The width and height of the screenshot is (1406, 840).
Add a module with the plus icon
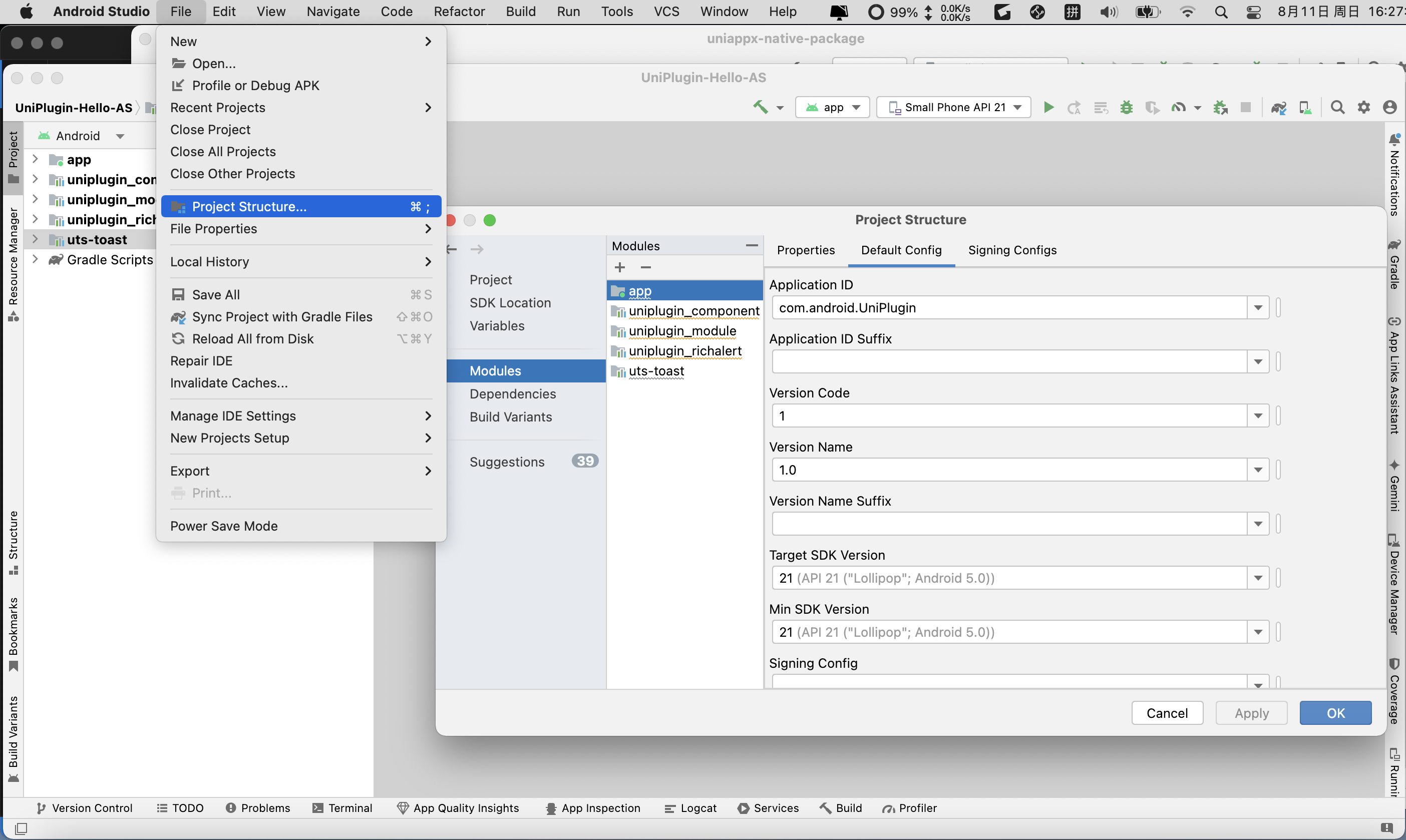[x=620, y=267]
